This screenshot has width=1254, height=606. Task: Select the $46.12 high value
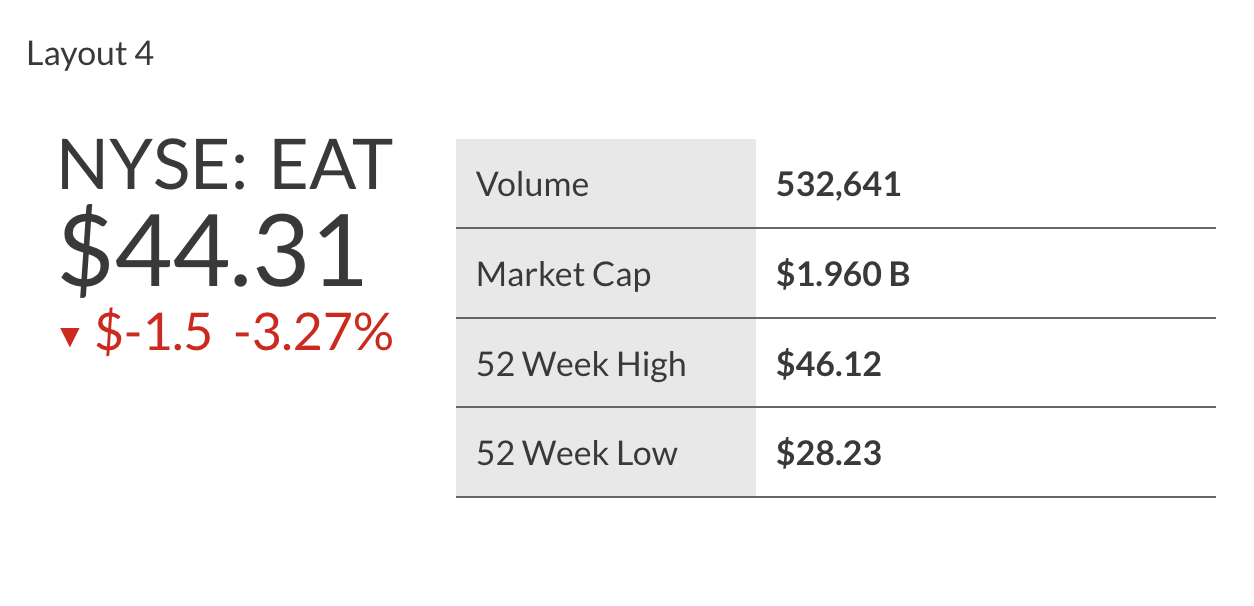click(829, 364)
